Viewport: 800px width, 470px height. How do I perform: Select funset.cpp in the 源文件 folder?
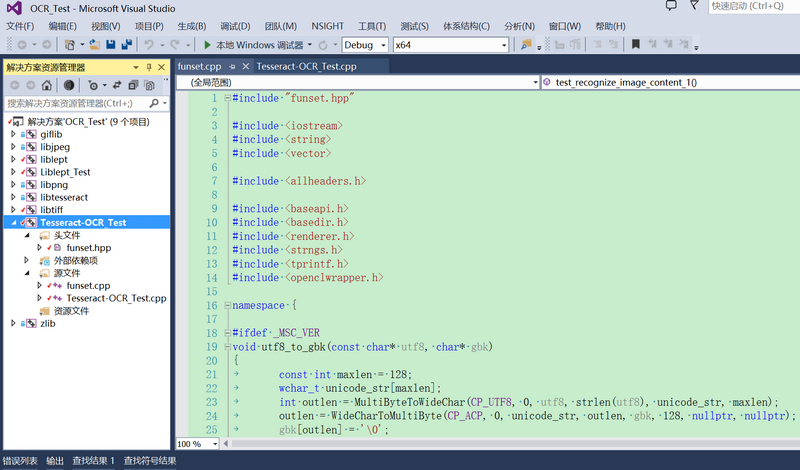(88, 286)
